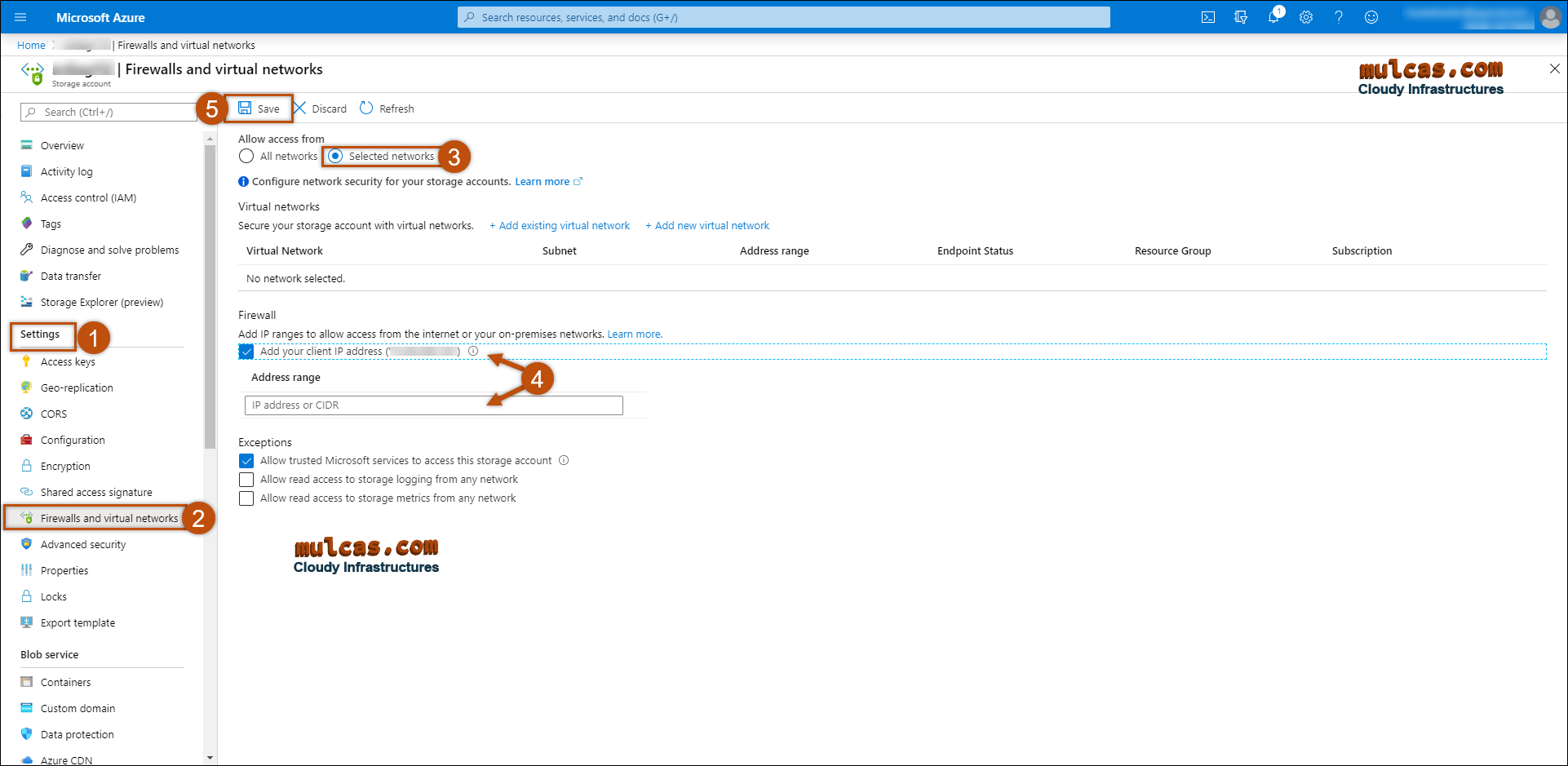
Task: Open Containers under Blob service
Action: [65, 683]
